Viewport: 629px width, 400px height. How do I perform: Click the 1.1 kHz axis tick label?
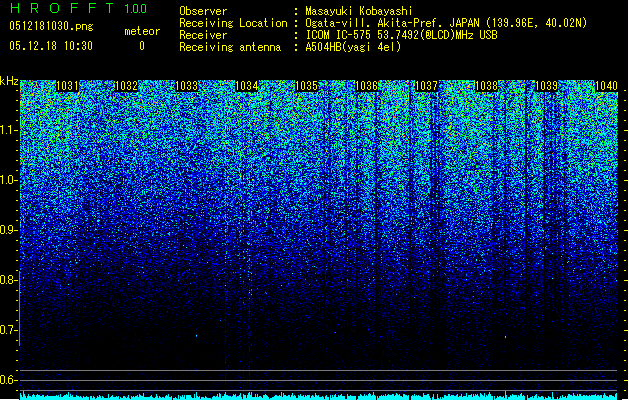[x=9, y=131]
